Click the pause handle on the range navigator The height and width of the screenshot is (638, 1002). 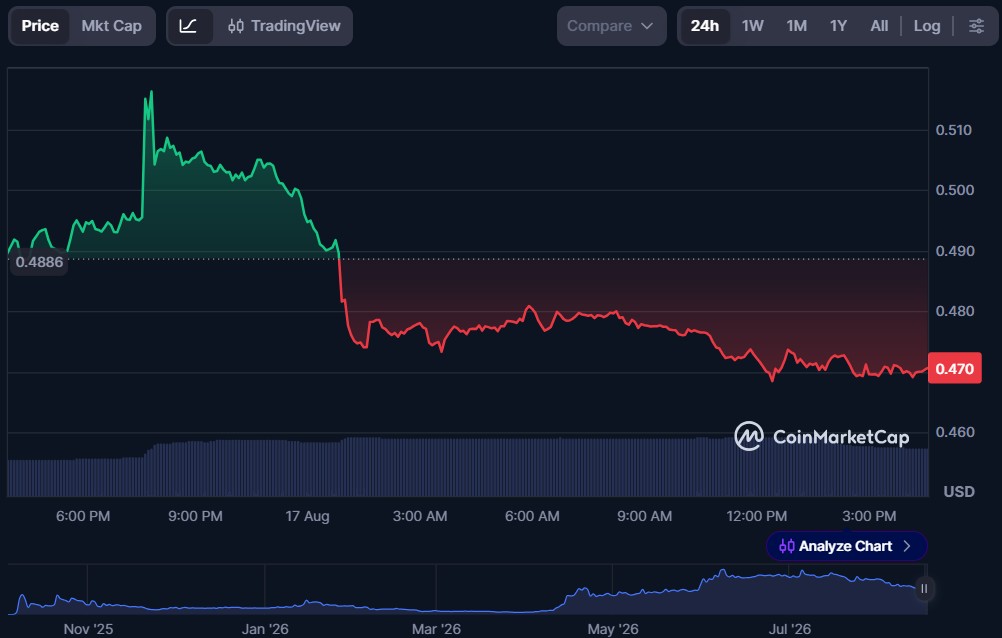(x=923, y=588)
